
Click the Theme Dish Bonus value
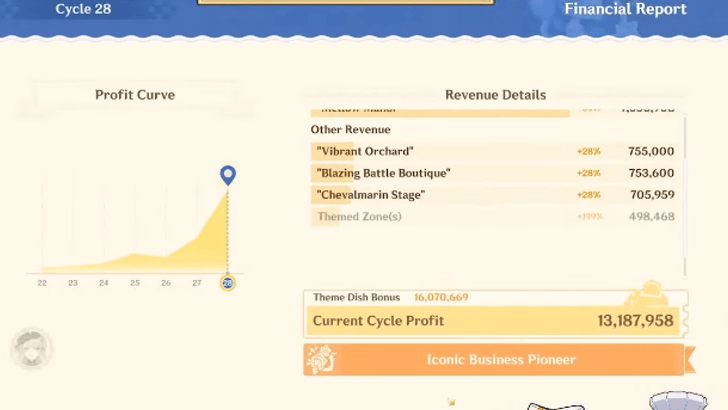click(440, 297)
